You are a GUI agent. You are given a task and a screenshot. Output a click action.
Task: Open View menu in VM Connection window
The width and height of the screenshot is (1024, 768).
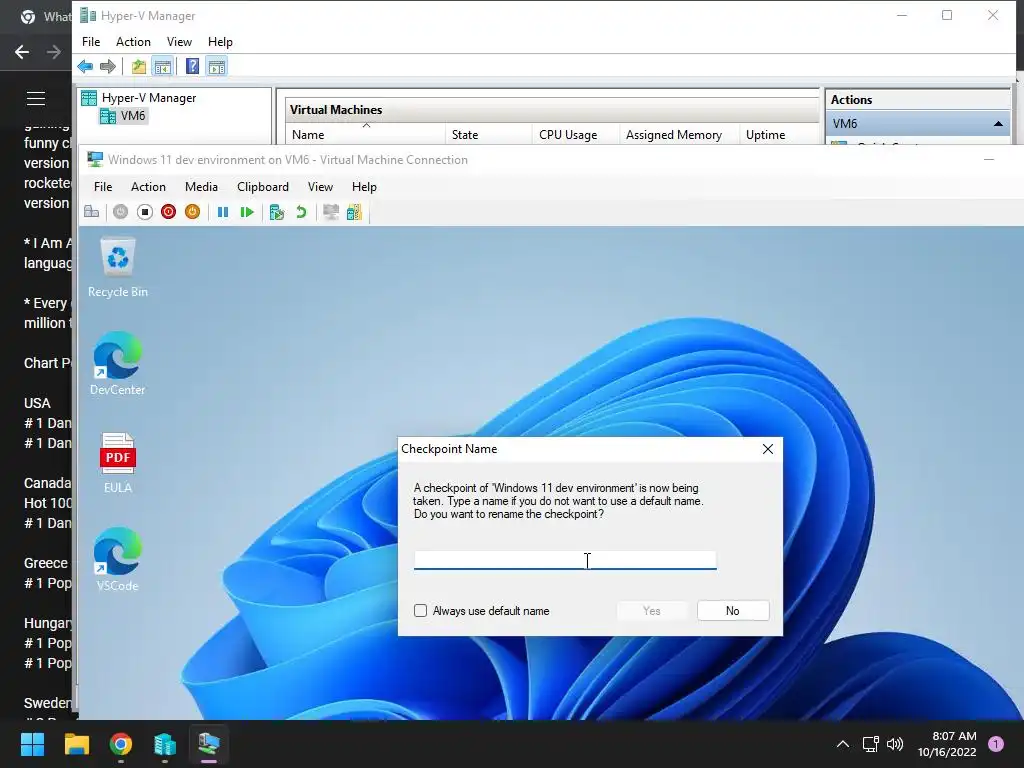(x=320, y=187)
